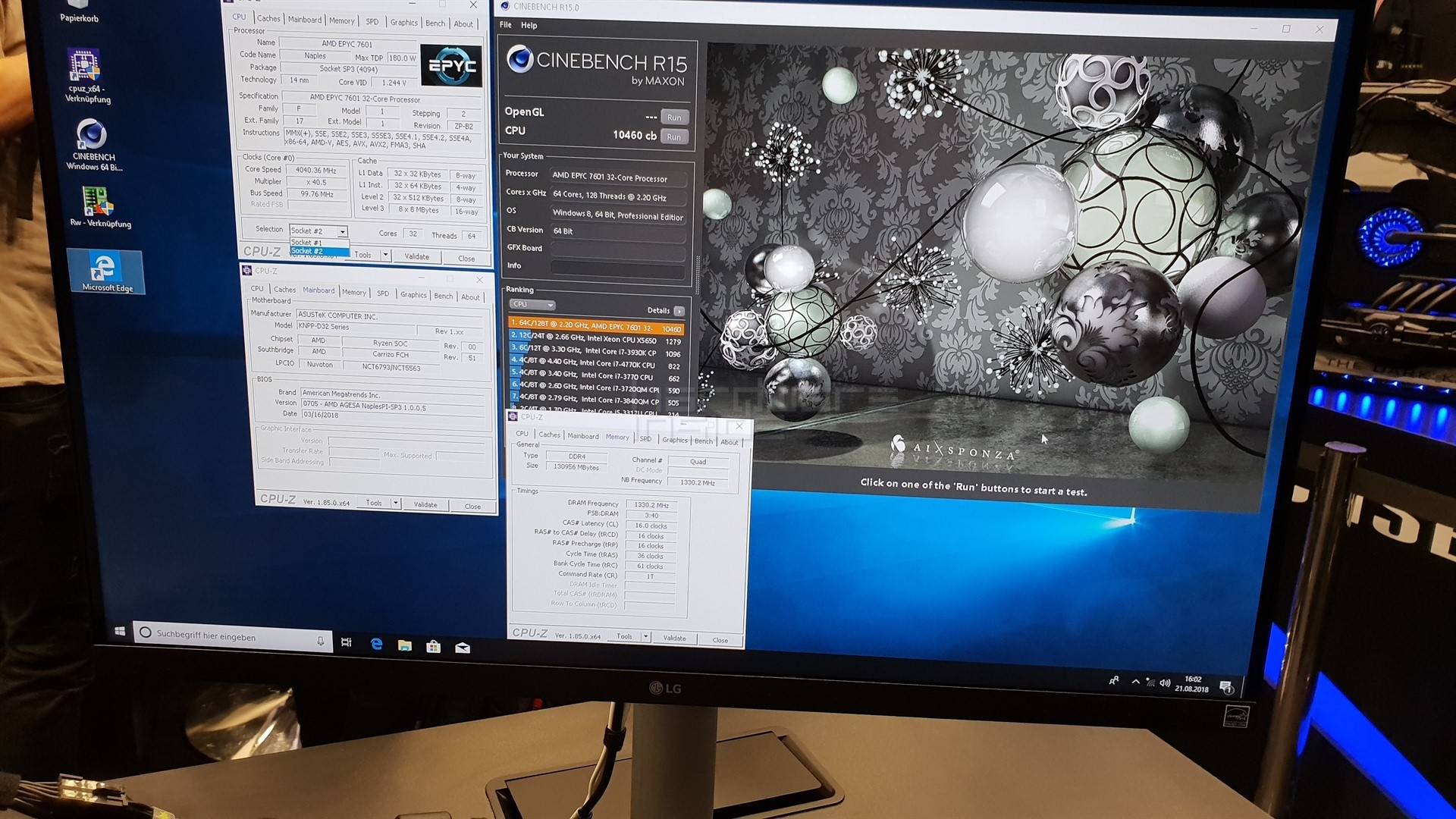This screenshot has width=1456, height=819.
Task: Run the OpenGL test in Cinebench
Action: tap(674, 118)
